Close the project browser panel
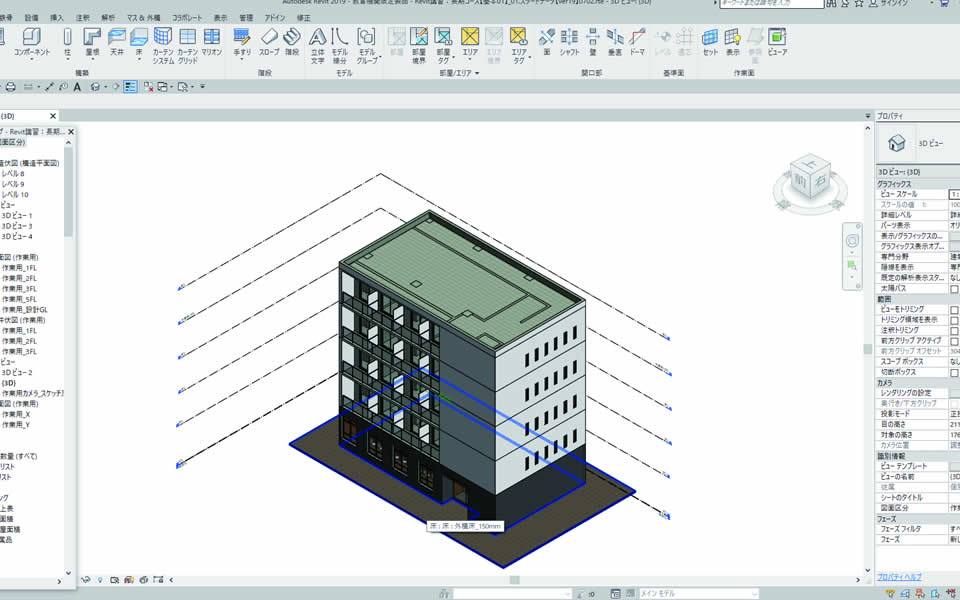 coord(71,132)
